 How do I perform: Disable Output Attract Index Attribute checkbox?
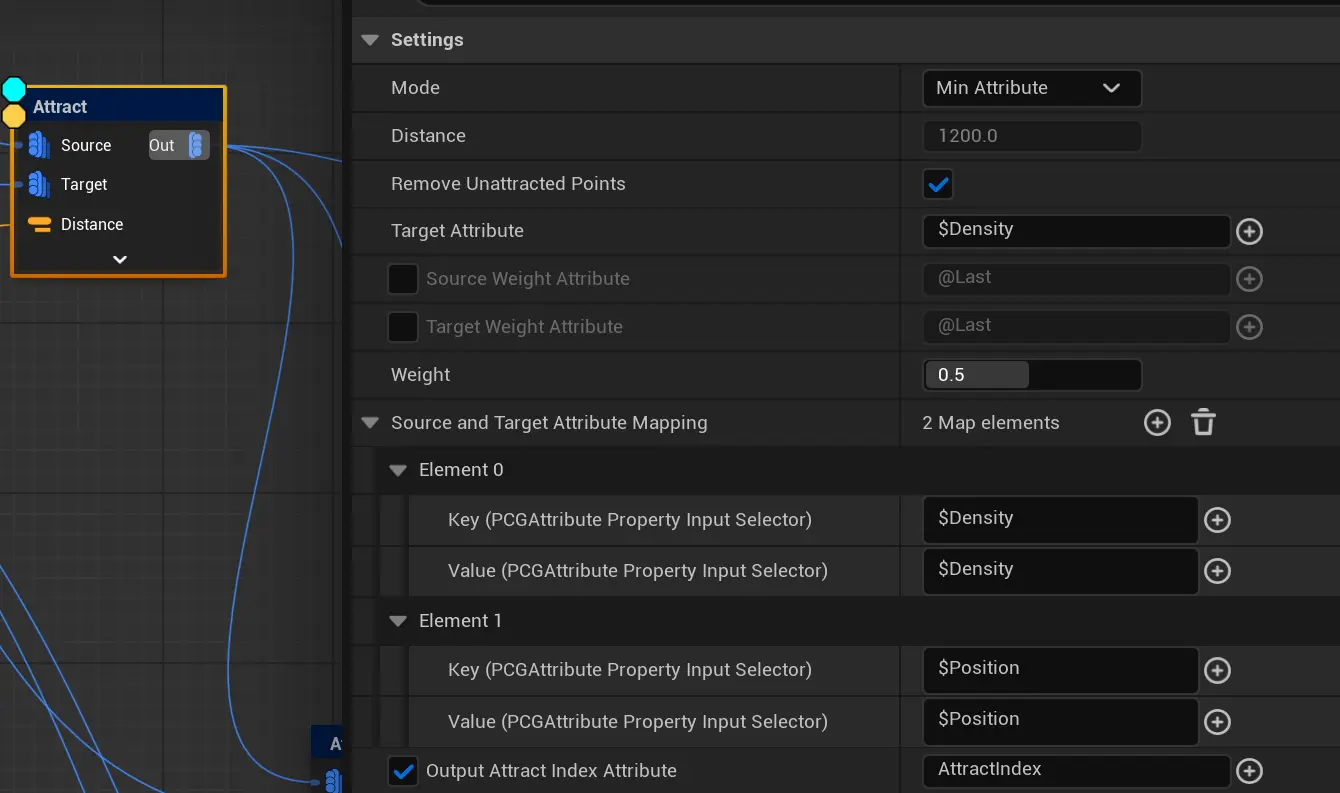point(403,771)
